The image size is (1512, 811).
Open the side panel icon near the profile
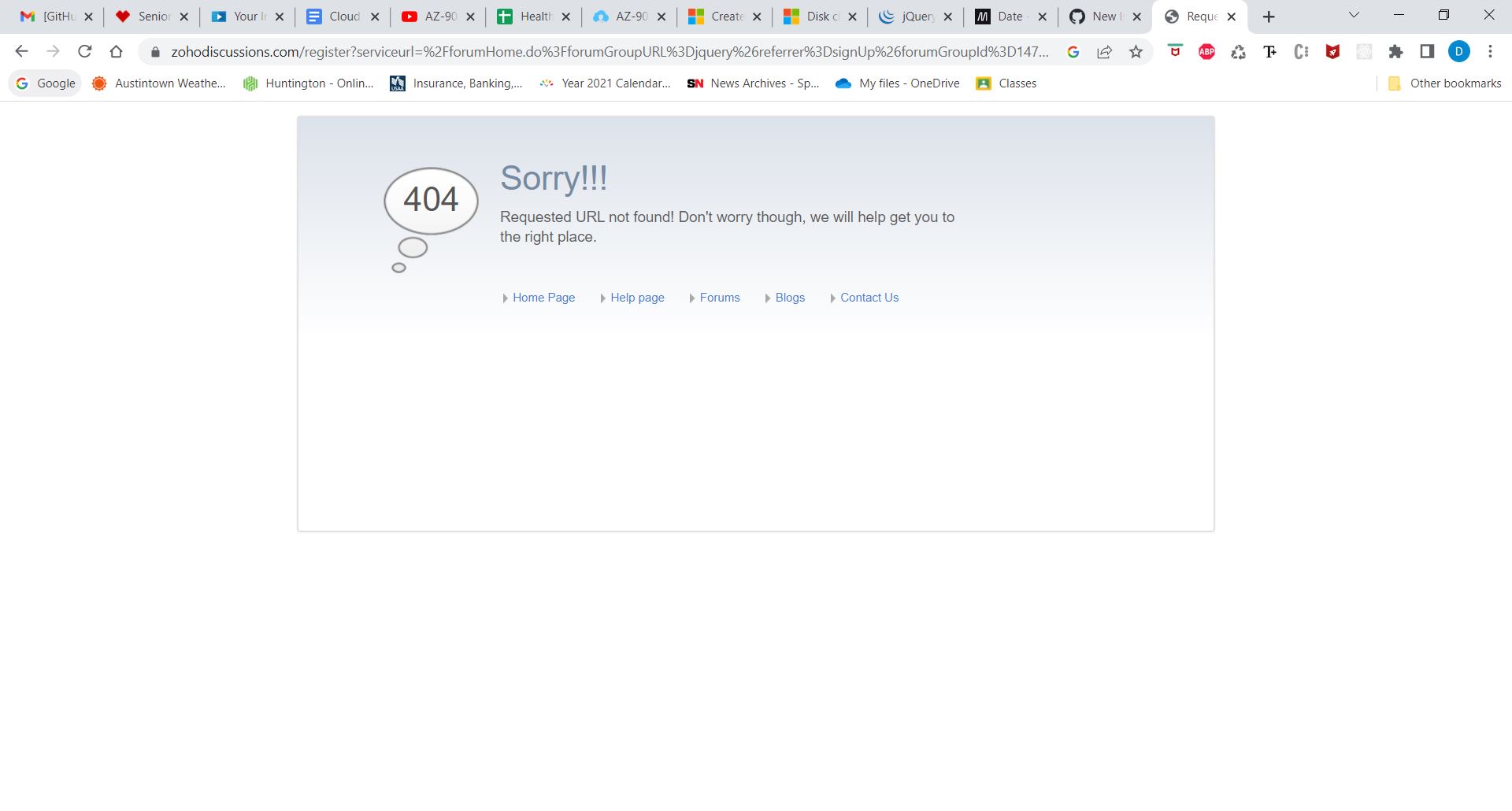coord(1427,51)
